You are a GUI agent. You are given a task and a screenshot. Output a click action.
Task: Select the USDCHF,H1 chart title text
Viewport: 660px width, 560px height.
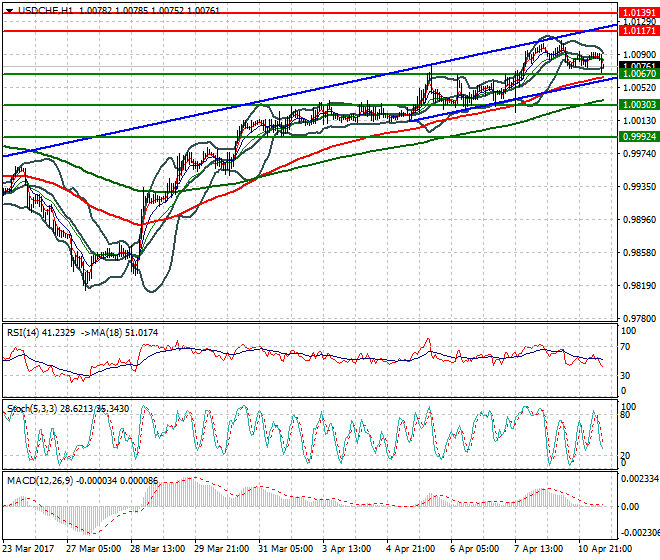(x=45, y=11)
